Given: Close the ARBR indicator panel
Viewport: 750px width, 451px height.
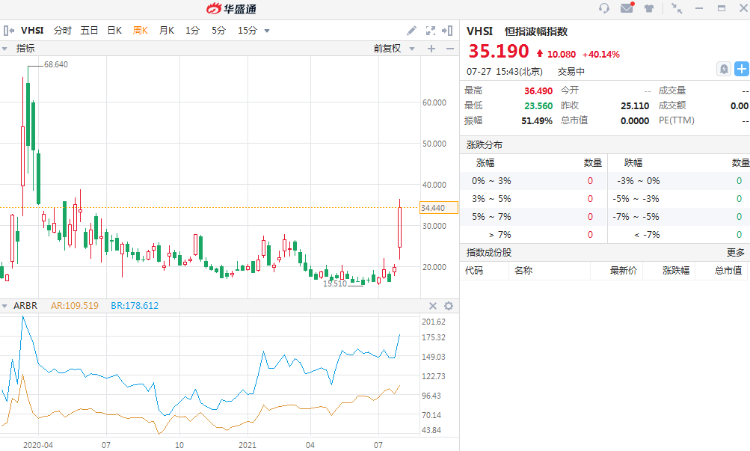Looking at the screenshot, I should point(433,306).
